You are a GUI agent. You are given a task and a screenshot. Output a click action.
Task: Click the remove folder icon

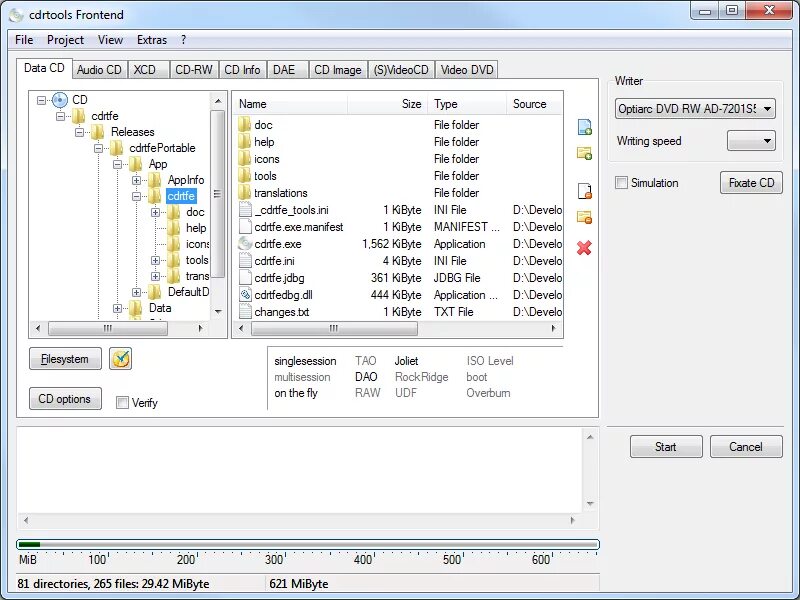click(584, 217)
